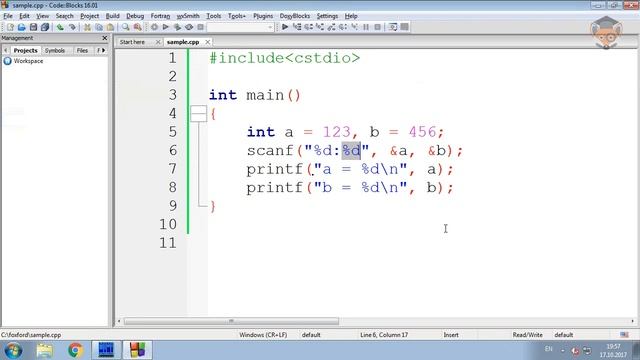640x360 pixels.
Task: Switch to the Symbols tab
Action: coord(55,51)
